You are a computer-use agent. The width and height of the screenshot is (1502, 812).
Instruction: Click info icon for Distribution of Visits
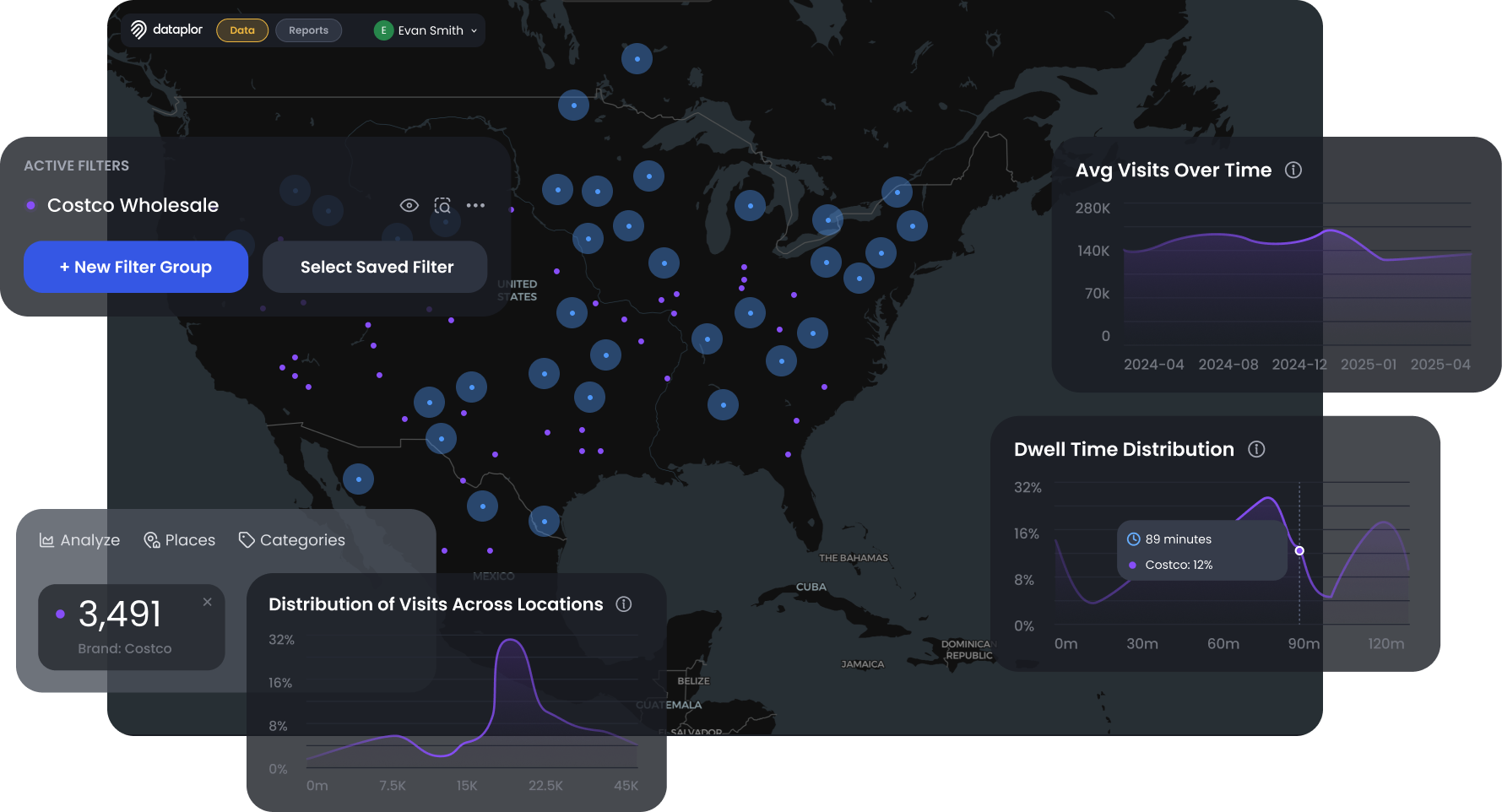coord(624,604)
